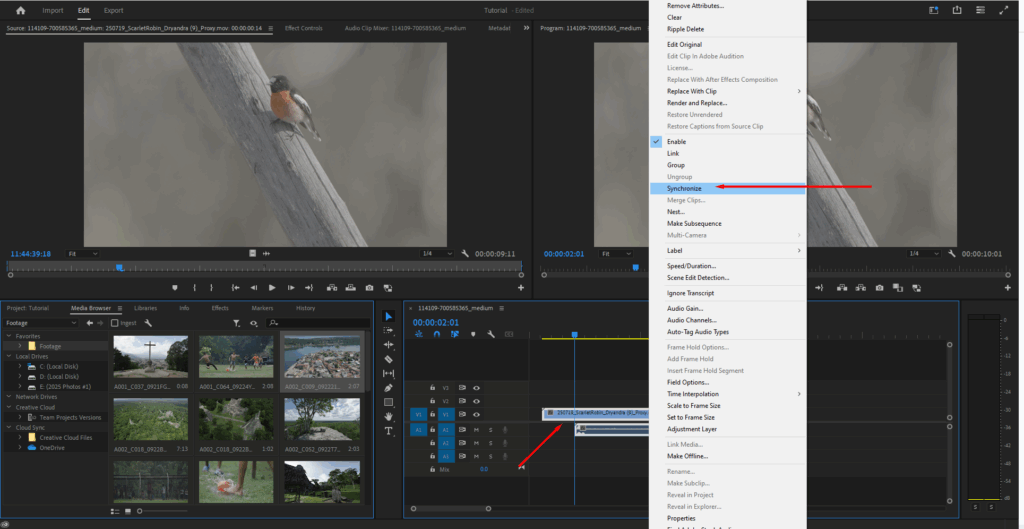Click Source monitor Export Frame camera icon
The image size is (1024, 529).
click(x=370, y=288)
